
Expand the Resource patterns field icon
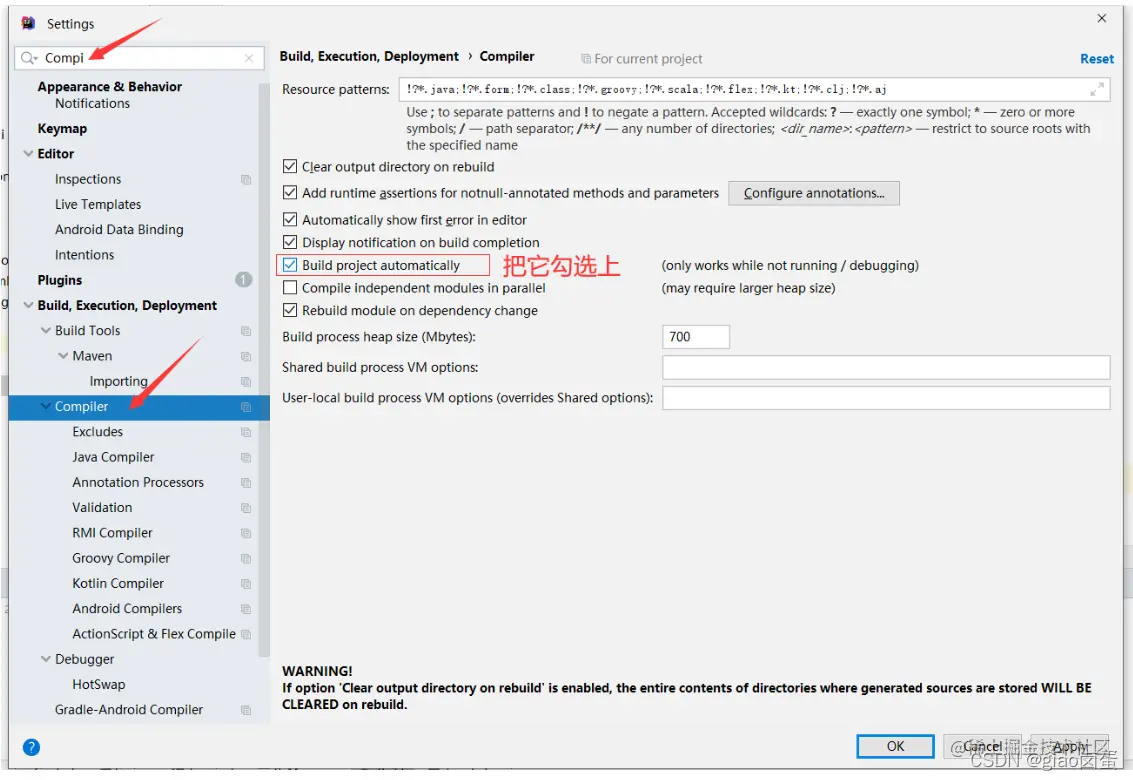point(1097,90)
